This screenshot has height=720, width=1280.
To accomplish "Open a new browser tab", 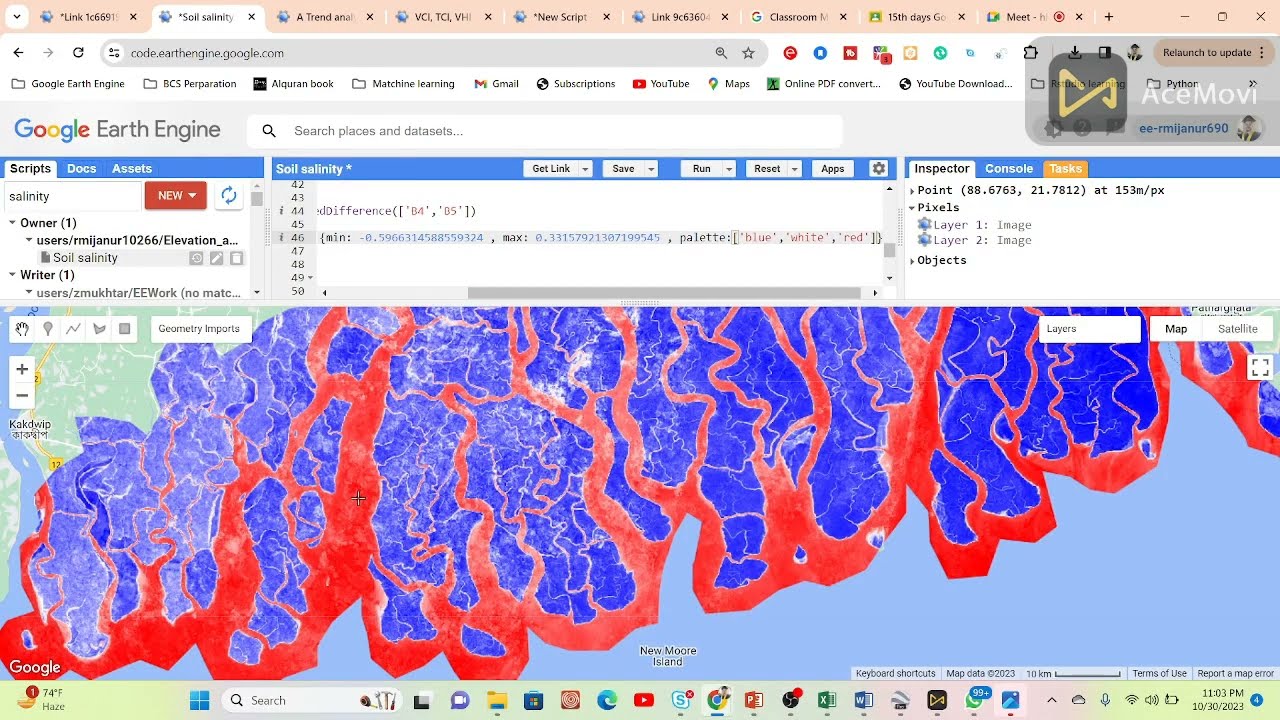I will (x=1108, y=17).
